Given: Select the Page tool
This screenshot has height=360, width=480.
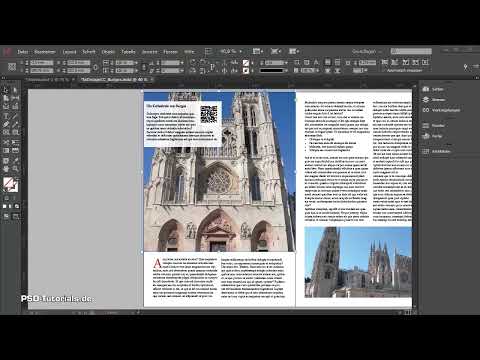Looking at the screenshot, I should coord(6,99).
